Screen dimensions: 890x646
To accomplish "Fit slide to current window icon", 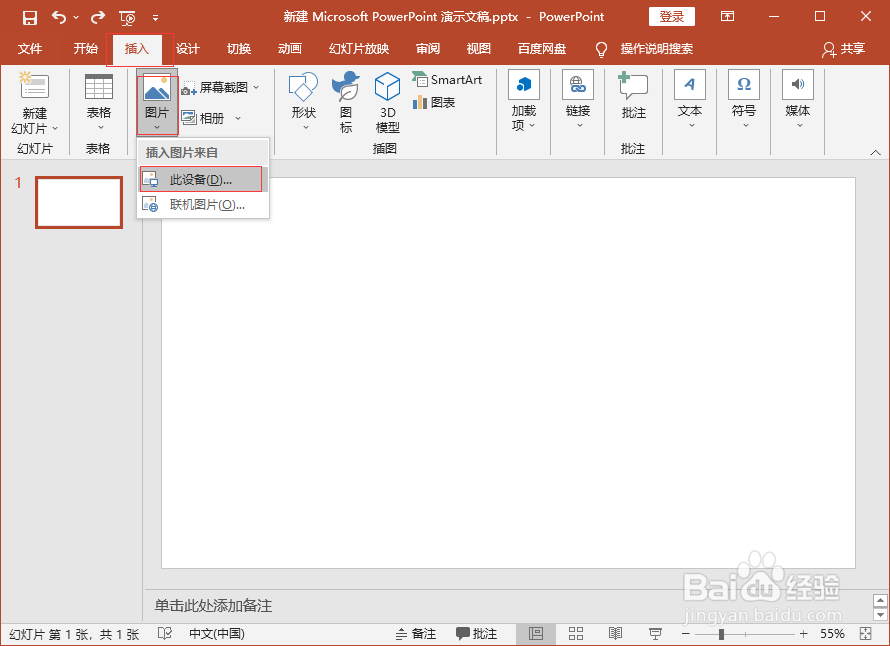I will (x=866, y=634).
